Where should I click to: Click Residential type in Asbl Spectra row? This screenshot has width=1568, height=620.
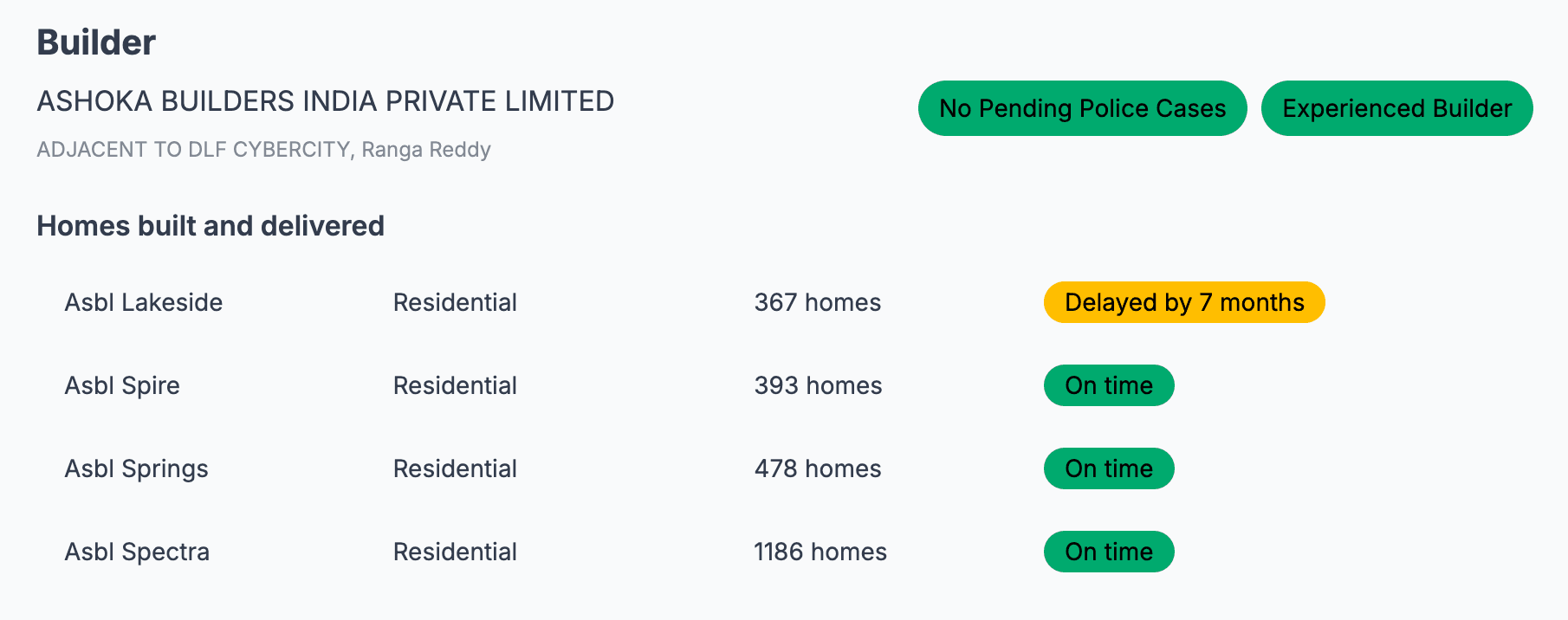pos(455,552)
